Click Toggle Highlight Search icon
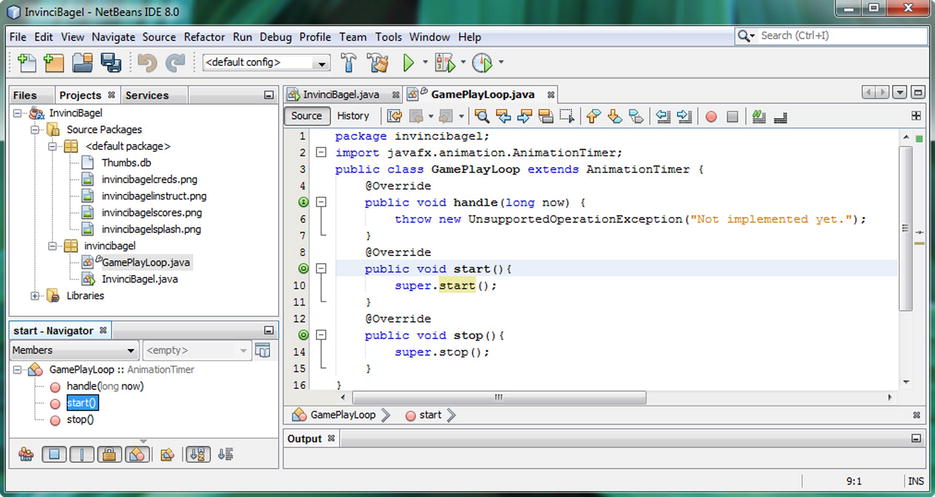This screenshot has width=935, height=497. point(546,116)
